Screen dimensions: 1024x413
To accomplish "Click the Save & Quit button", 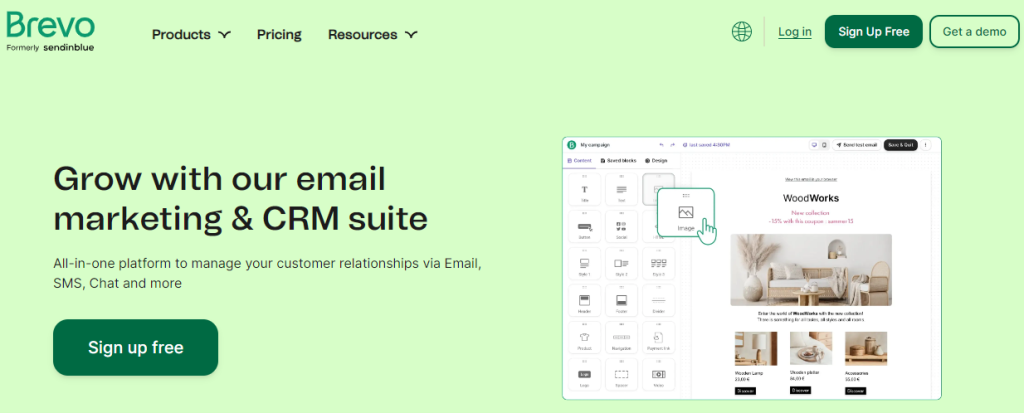I will point(901,145).
